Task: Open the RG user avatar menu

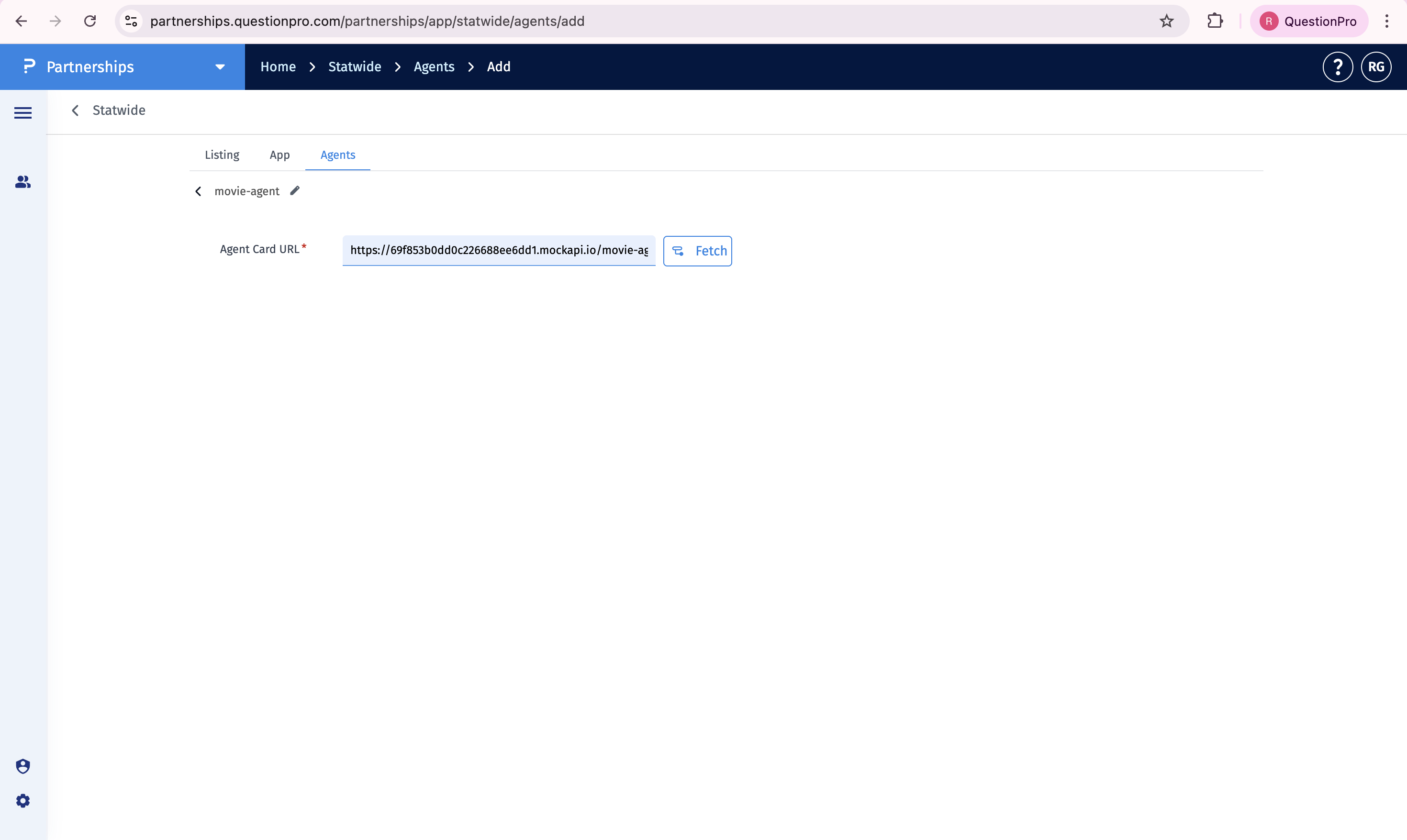Action: pos(1376,67)
